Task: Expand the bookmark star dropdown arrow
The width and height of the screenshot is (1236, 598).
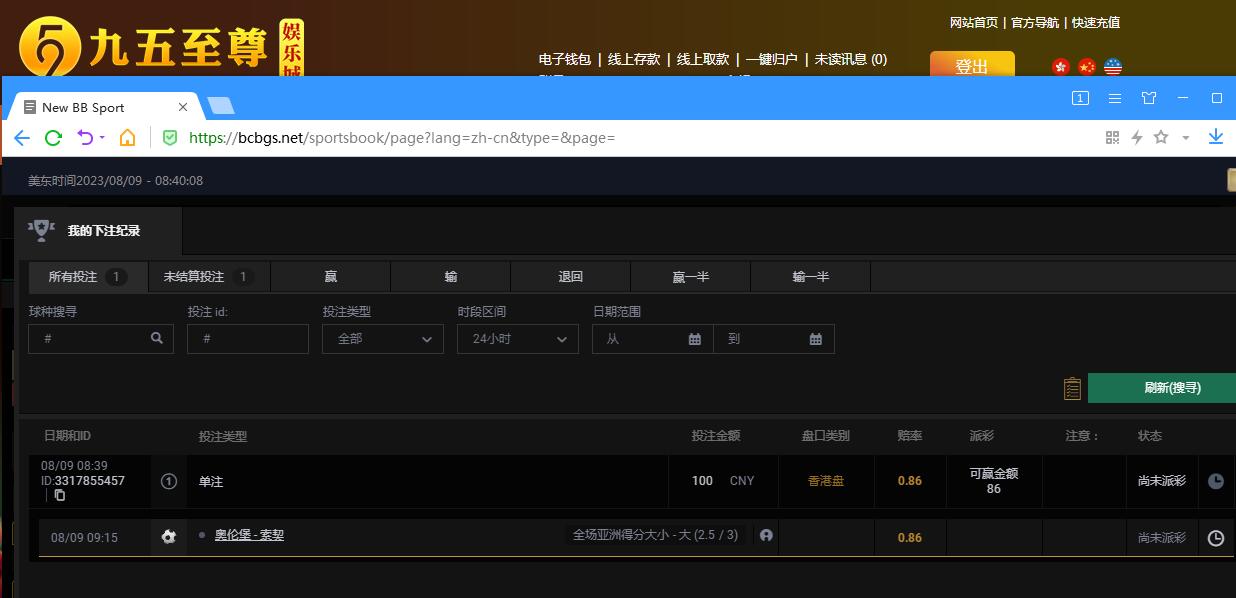Action: 1186,138
